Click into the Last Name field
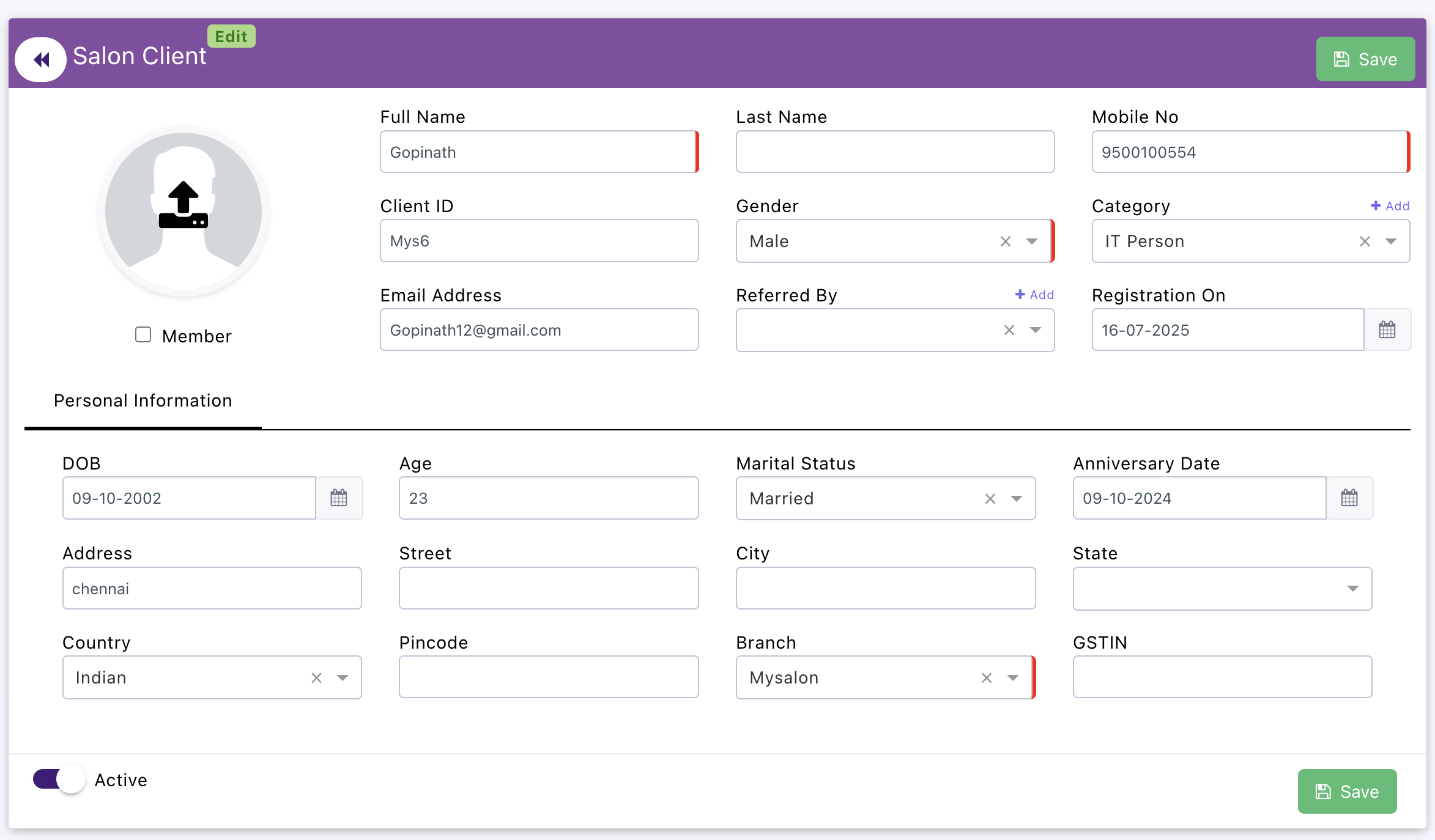Viewport: 1435px width, 840px height. point(894,152)
